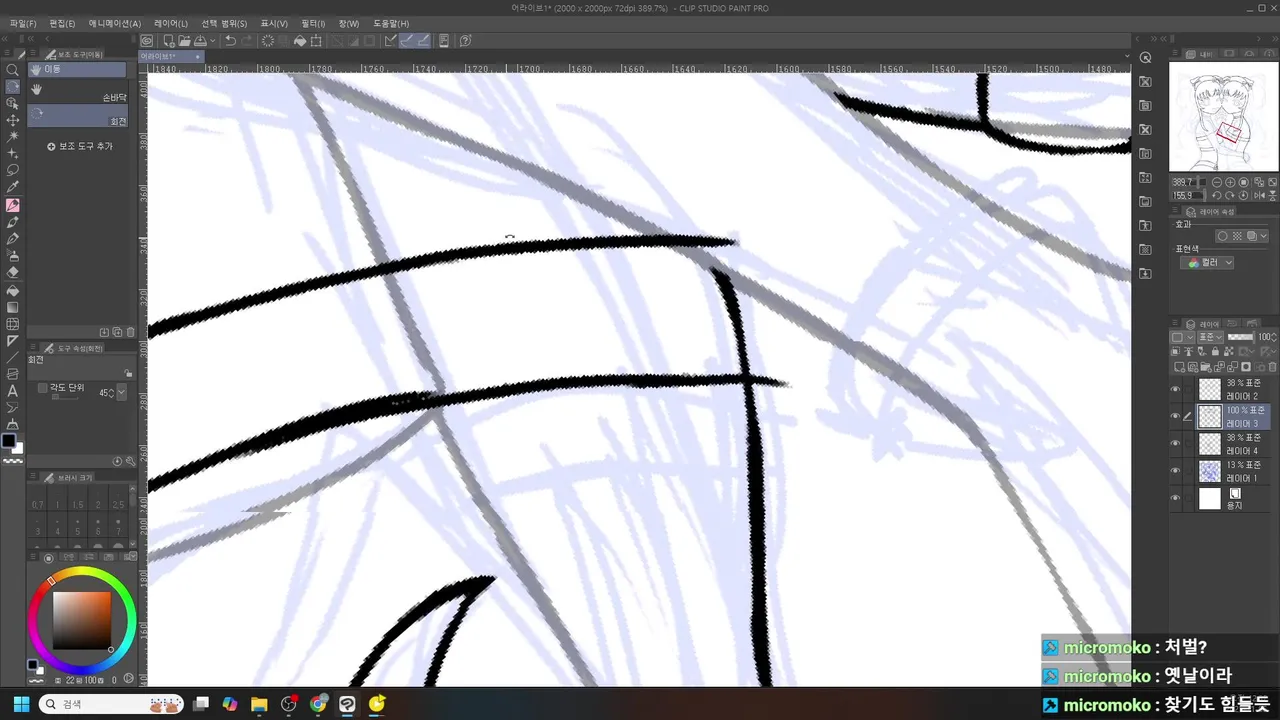Open the angle unit 45 dropdown
Screen dimensions: 1280x720
(x=122, y=393)
